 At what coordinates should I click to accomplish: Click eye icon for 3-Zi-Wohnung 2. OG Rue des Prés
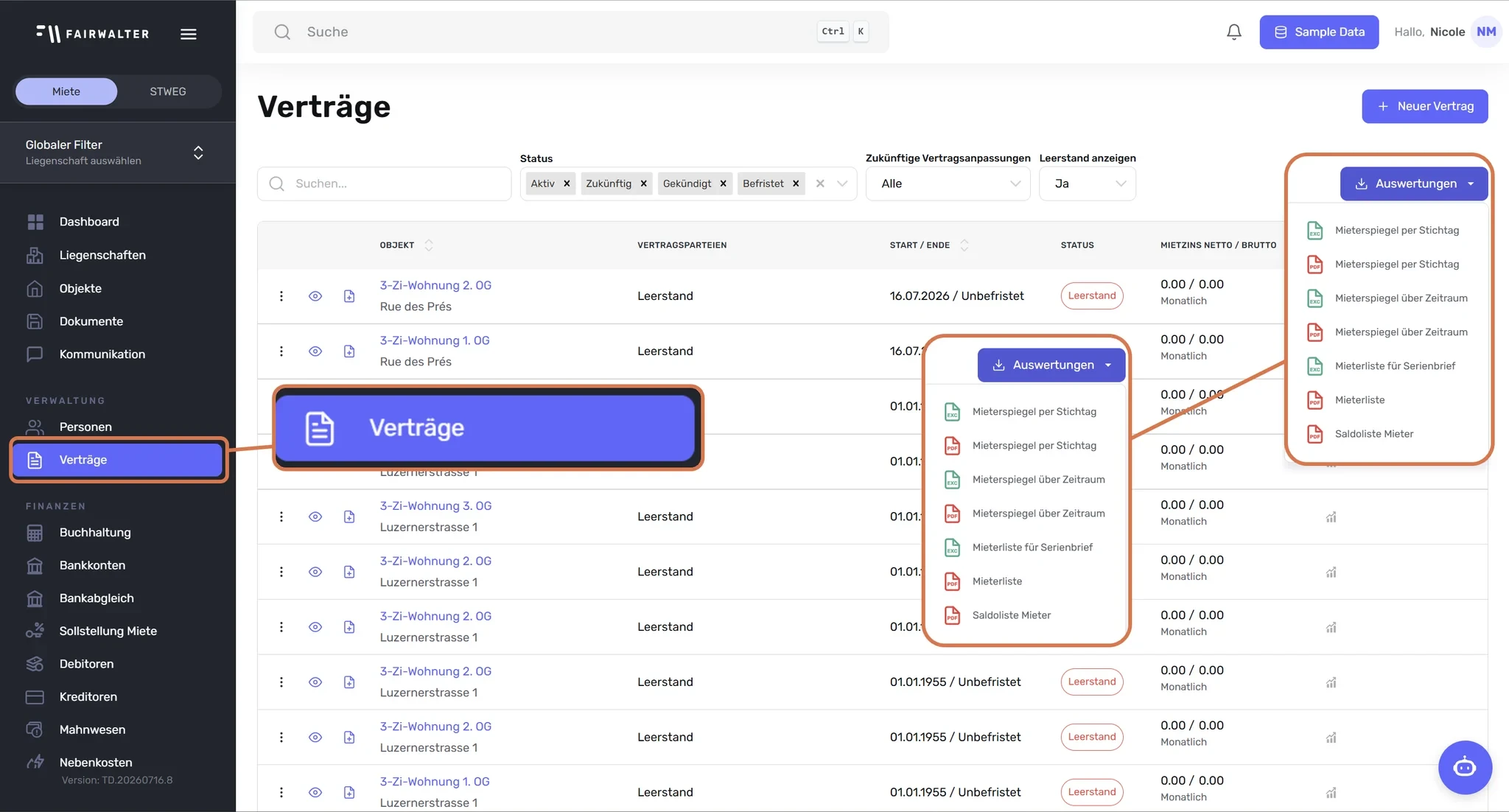315,296
